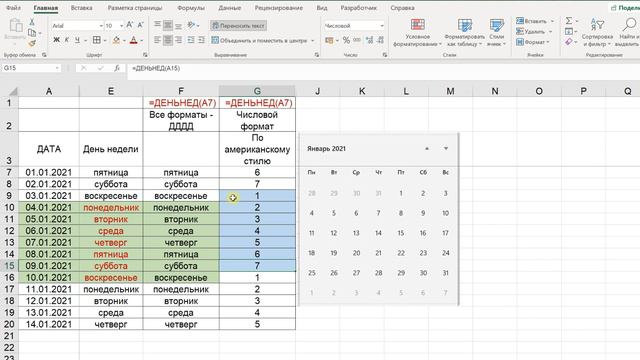The width and height of the screenshot is (640, 360).
Task: Toggle italic К formatting
Action: click(67, 40)
